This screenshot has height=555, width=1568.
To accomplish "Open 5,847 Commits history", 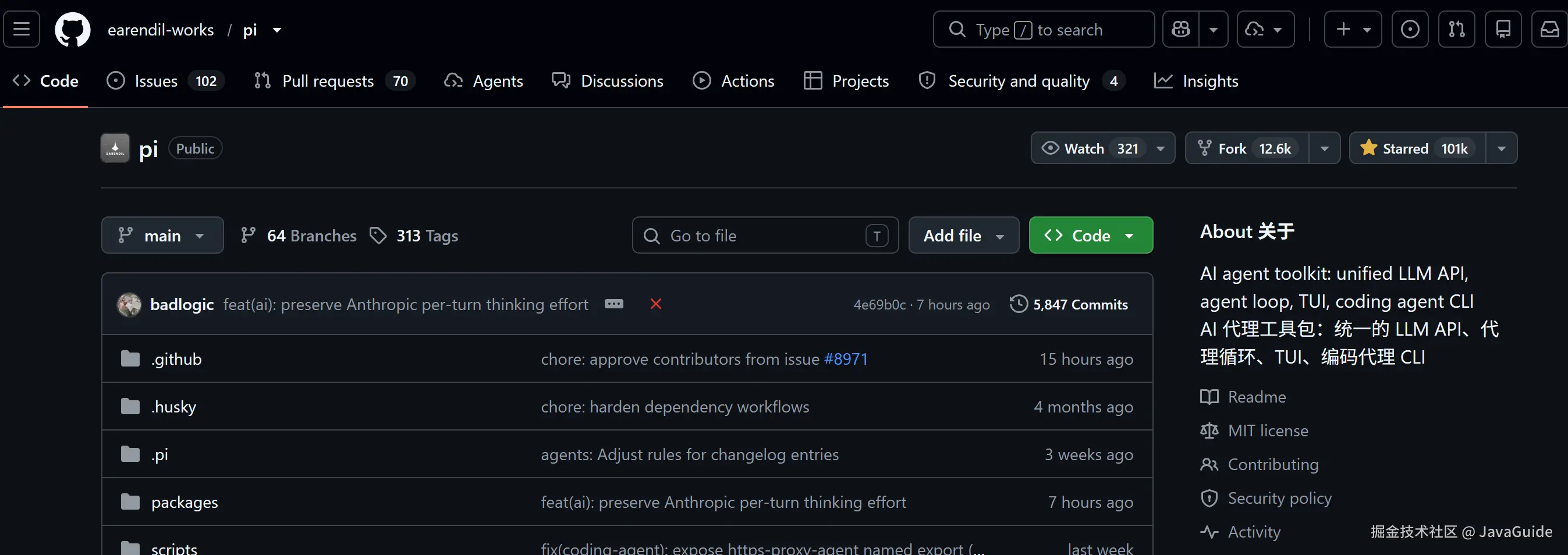I will (1068, 304).
